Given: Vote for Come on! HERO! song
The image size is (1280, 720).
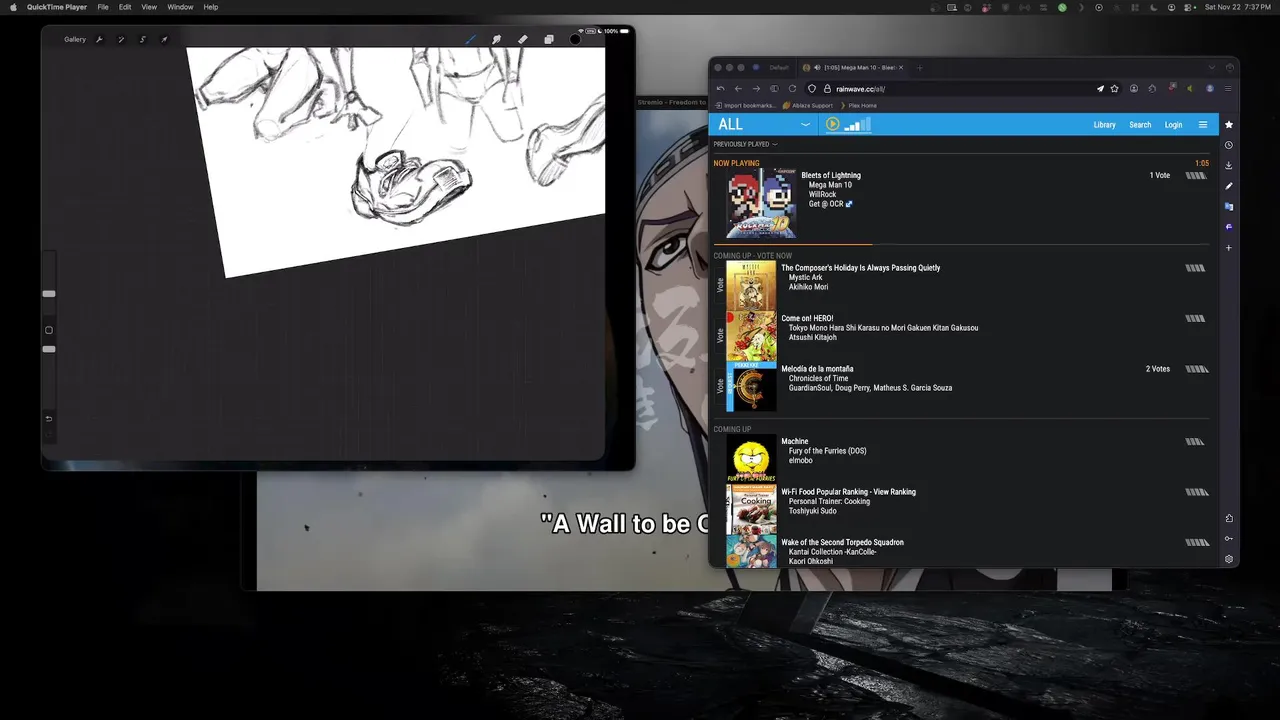Looking at the screenshot, I should pyautogui.click(x=720, y=336).
